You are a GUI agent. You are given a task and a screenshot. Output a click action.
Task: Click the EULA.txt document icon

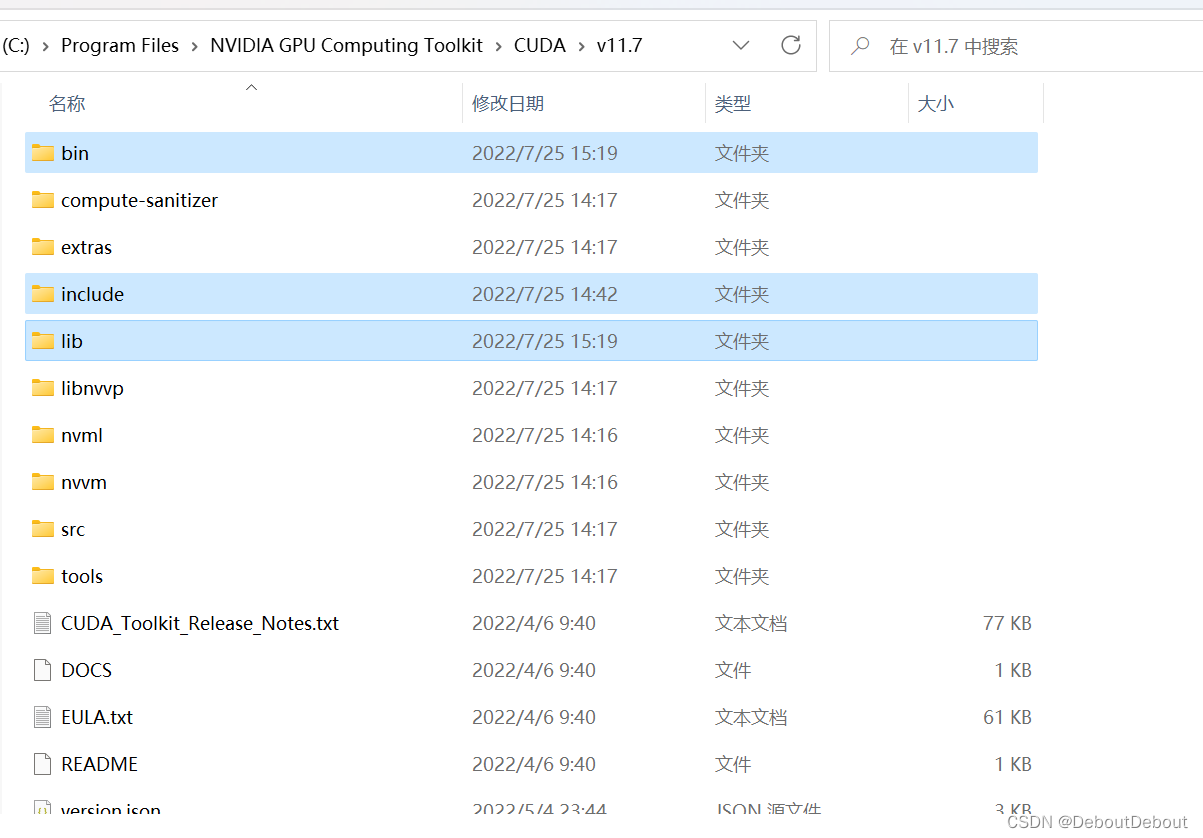[42, 717]
